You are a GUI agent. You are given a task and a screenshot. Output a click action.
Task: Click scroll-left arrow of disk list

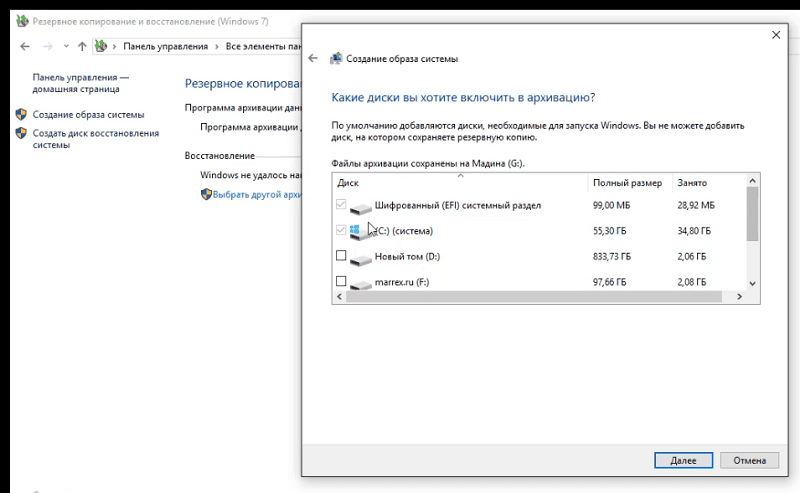(340, 297)
